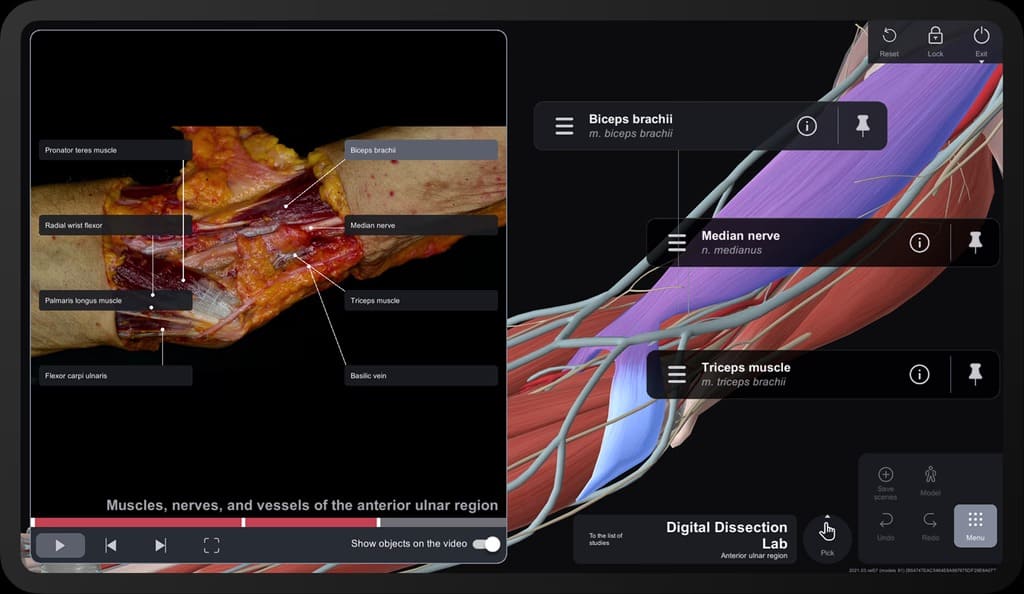Show info about Triceps muscle

point(919,374)
